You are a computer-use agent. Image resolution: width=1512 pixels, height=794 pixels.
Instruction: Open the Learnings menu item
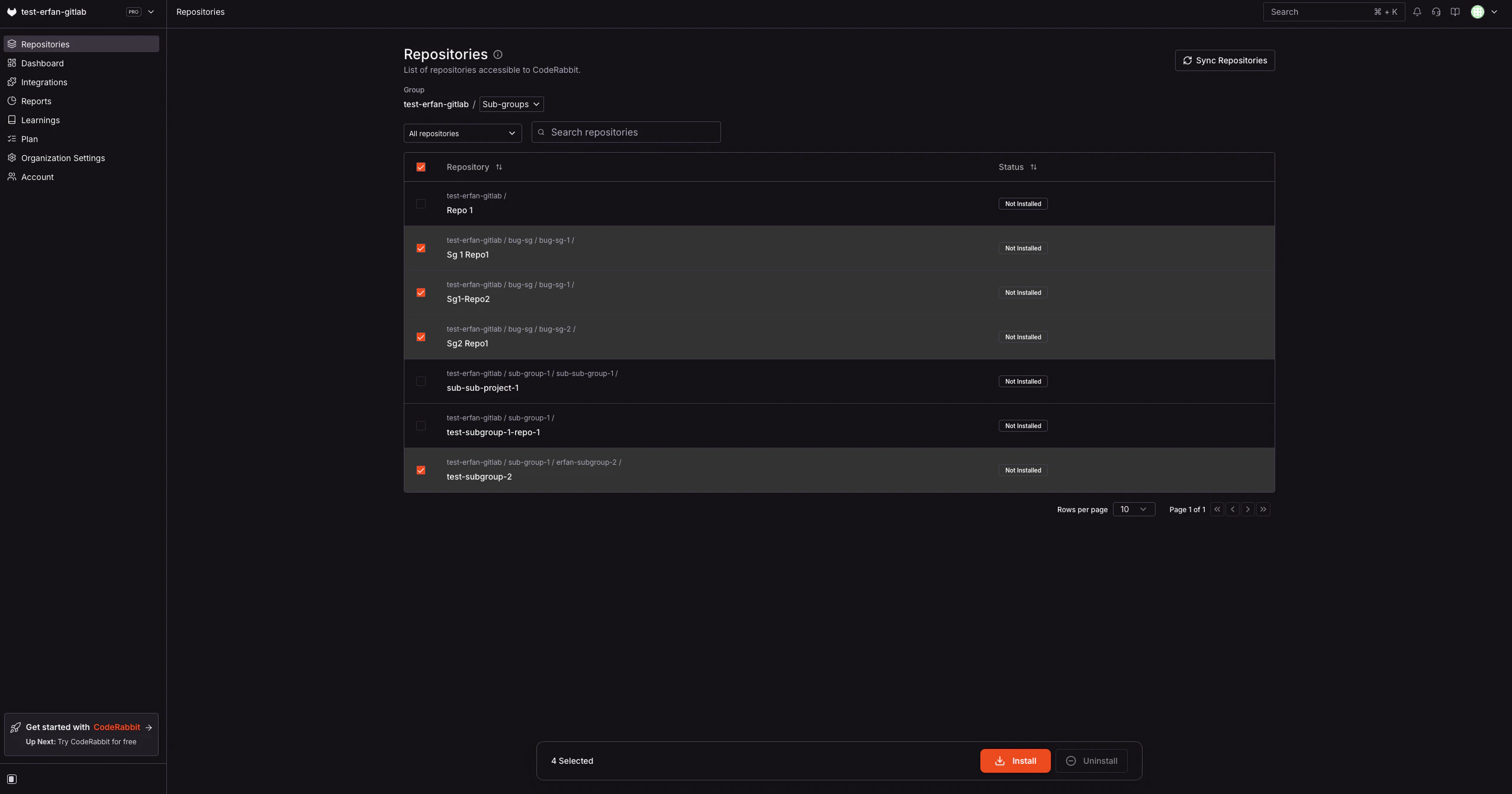coord(81,120)
